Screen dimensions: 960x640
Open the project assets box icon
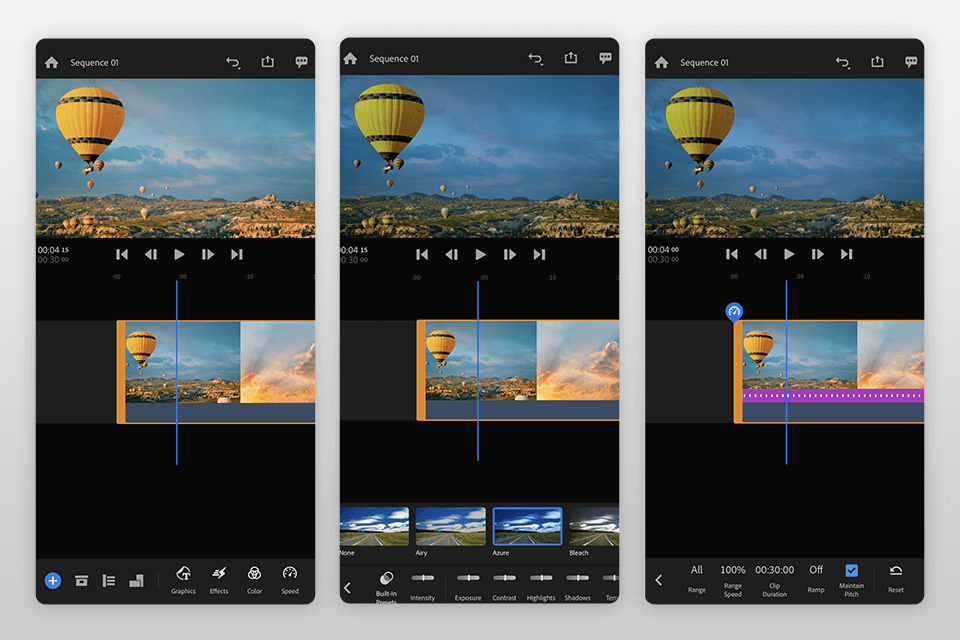[x=81, y=581]
